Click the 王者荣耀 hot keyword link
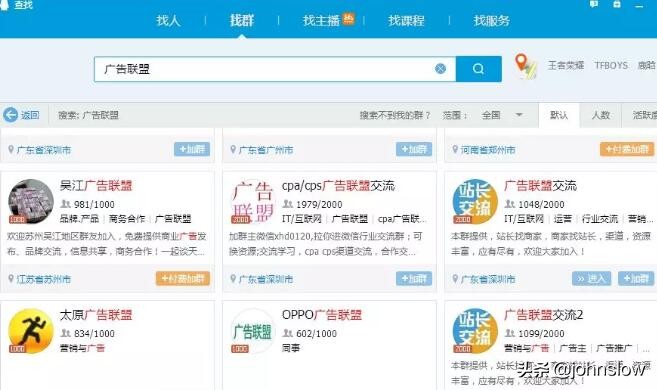This screenshot has width=657, height=390. coord(566,65)
